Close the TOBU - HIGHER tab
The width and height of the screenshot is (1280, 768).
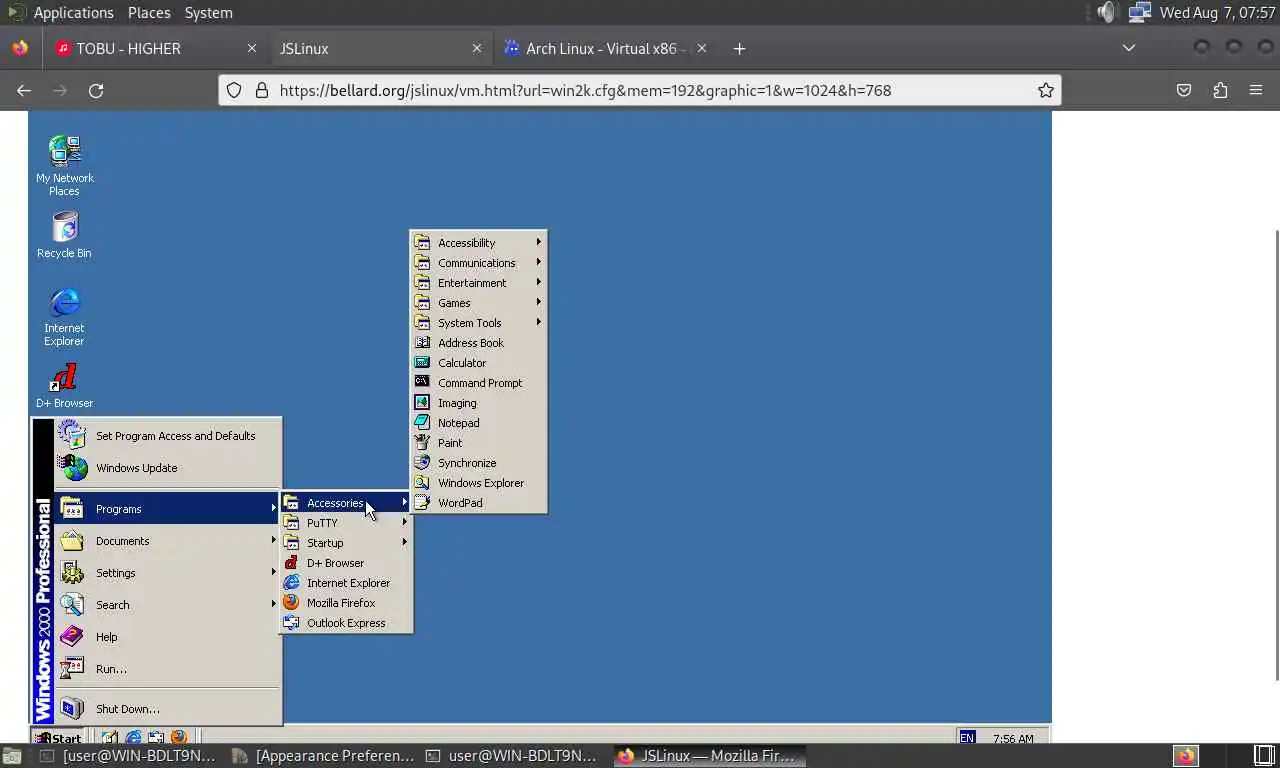tap(252, 48)
